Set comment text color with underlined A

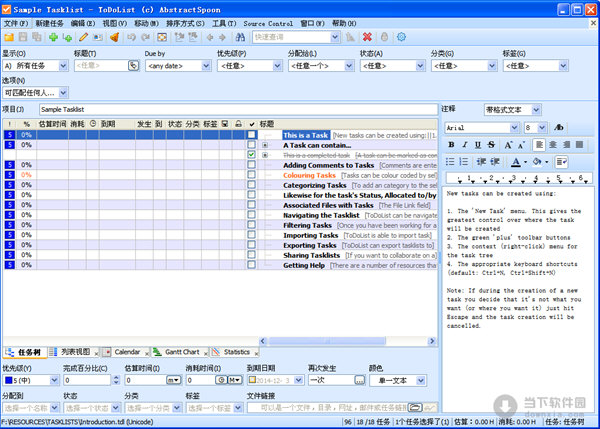click(516, 162)
